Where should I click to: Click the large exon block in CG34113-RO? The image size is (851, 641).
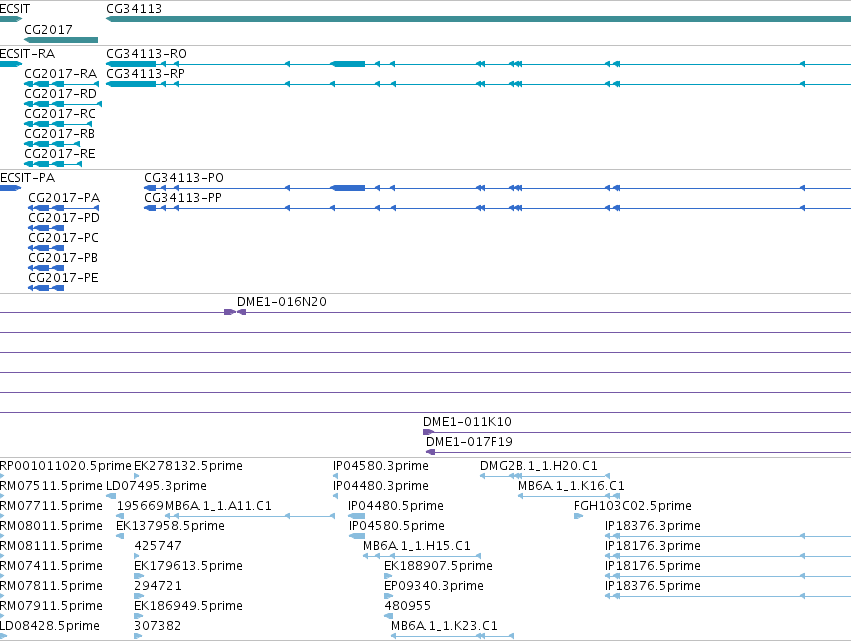pyautogui.click(x=348, y=64)
